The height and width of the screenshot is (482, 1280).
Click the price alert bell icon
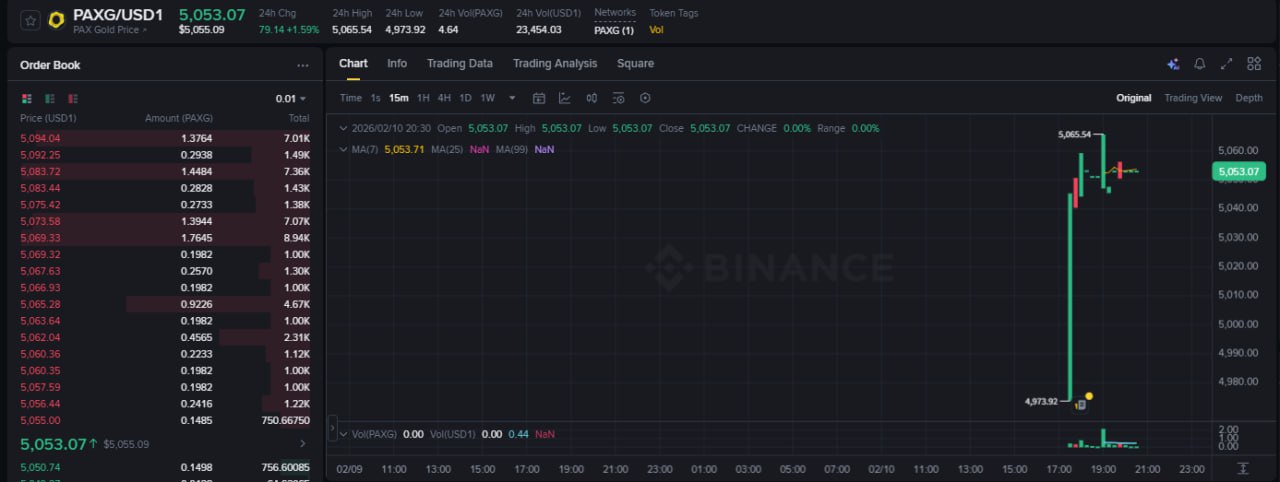(1200, 64)
